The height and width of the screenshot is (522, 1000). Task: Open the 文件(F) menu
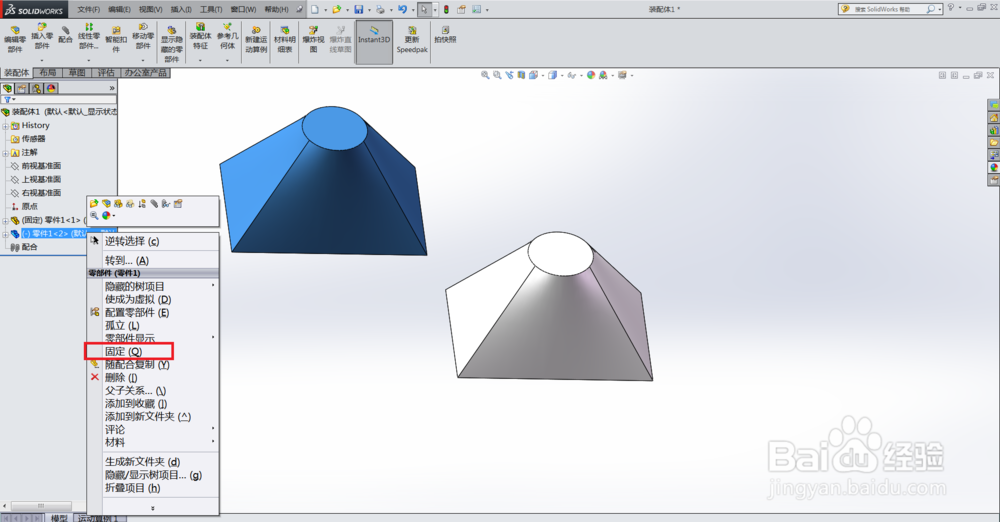[88, 10]
